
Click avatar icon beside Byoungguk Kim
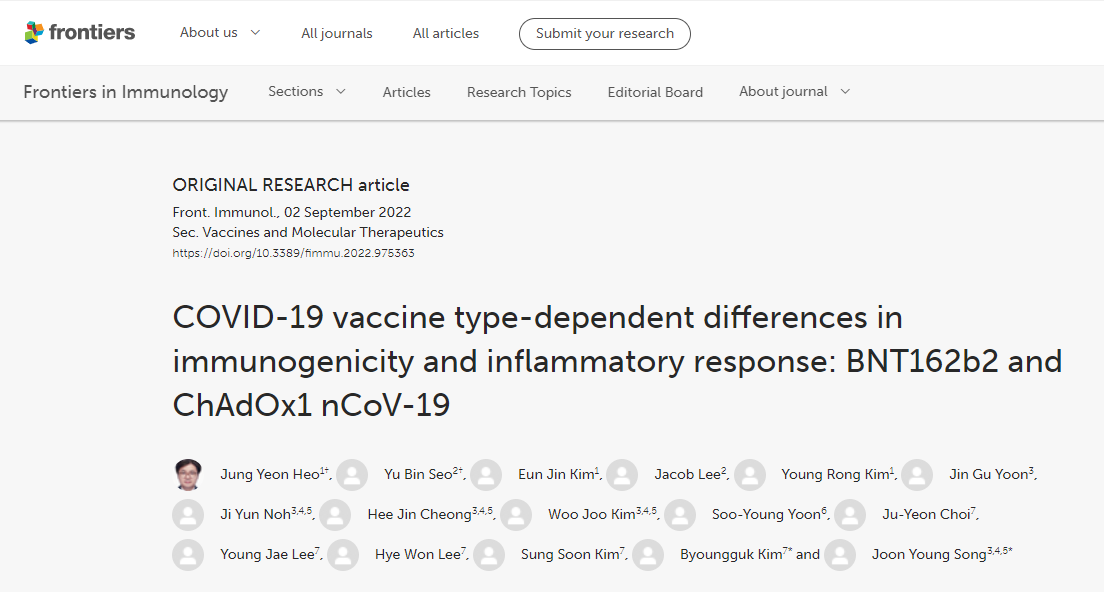click(648, 555)
